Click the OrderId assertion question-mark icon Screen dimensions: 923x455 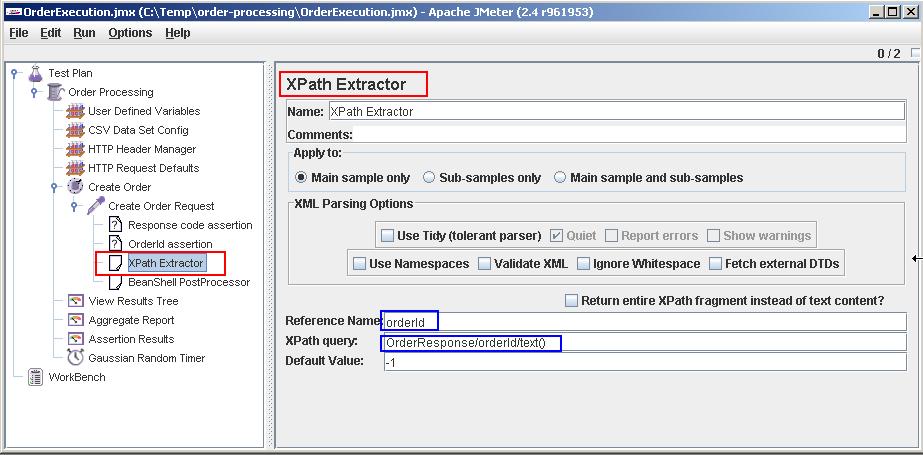tap(117, 244)
